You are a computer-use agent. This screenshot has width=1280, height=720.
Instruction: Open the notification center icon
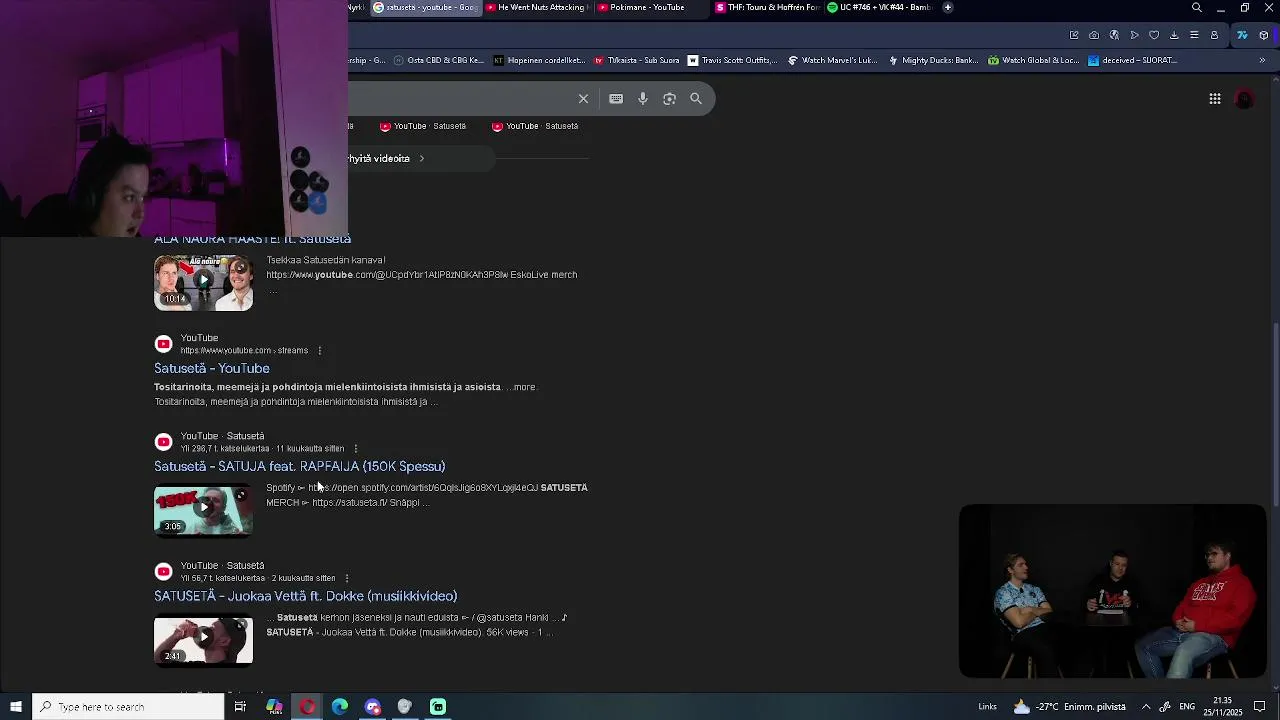click(x=1260, y=707)
